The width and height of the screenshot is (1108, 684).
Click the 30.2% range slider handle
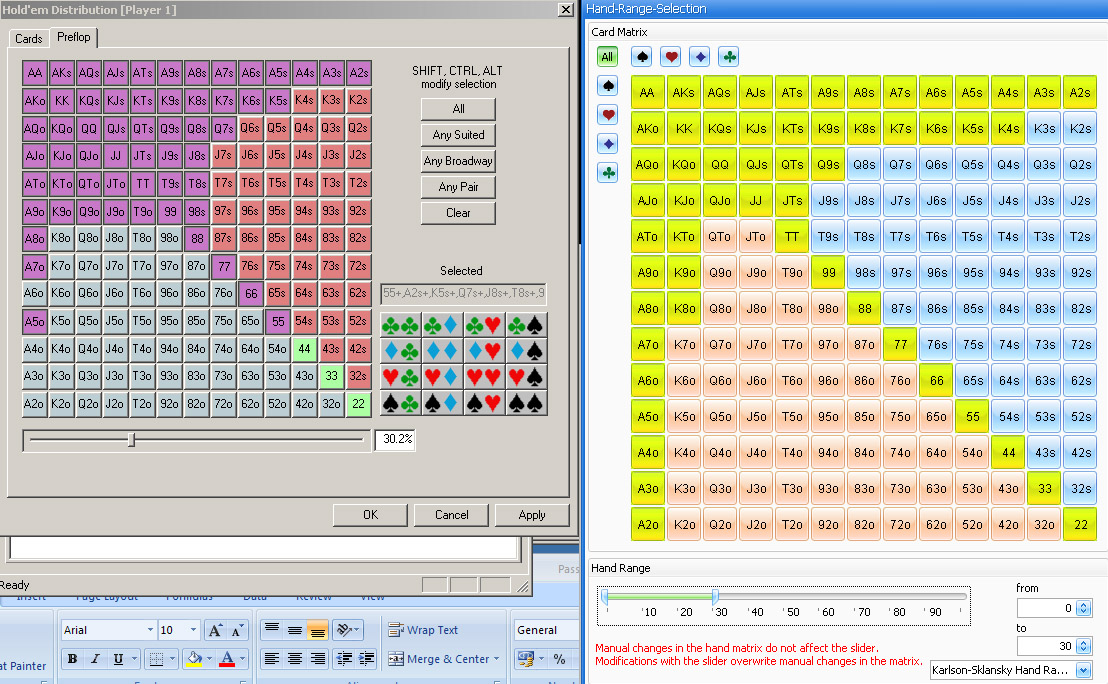(131, 439)
